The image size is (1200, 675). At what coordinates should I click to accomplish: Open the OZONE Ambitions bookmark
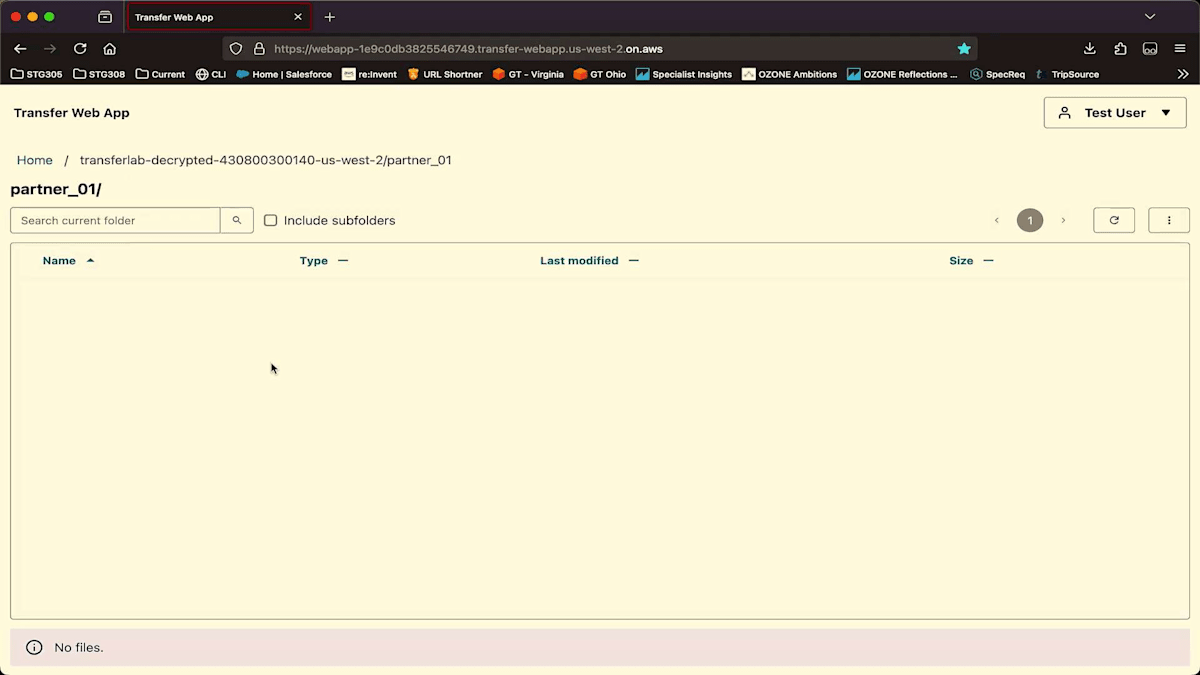pyautogui.click(x=790, y=74)
